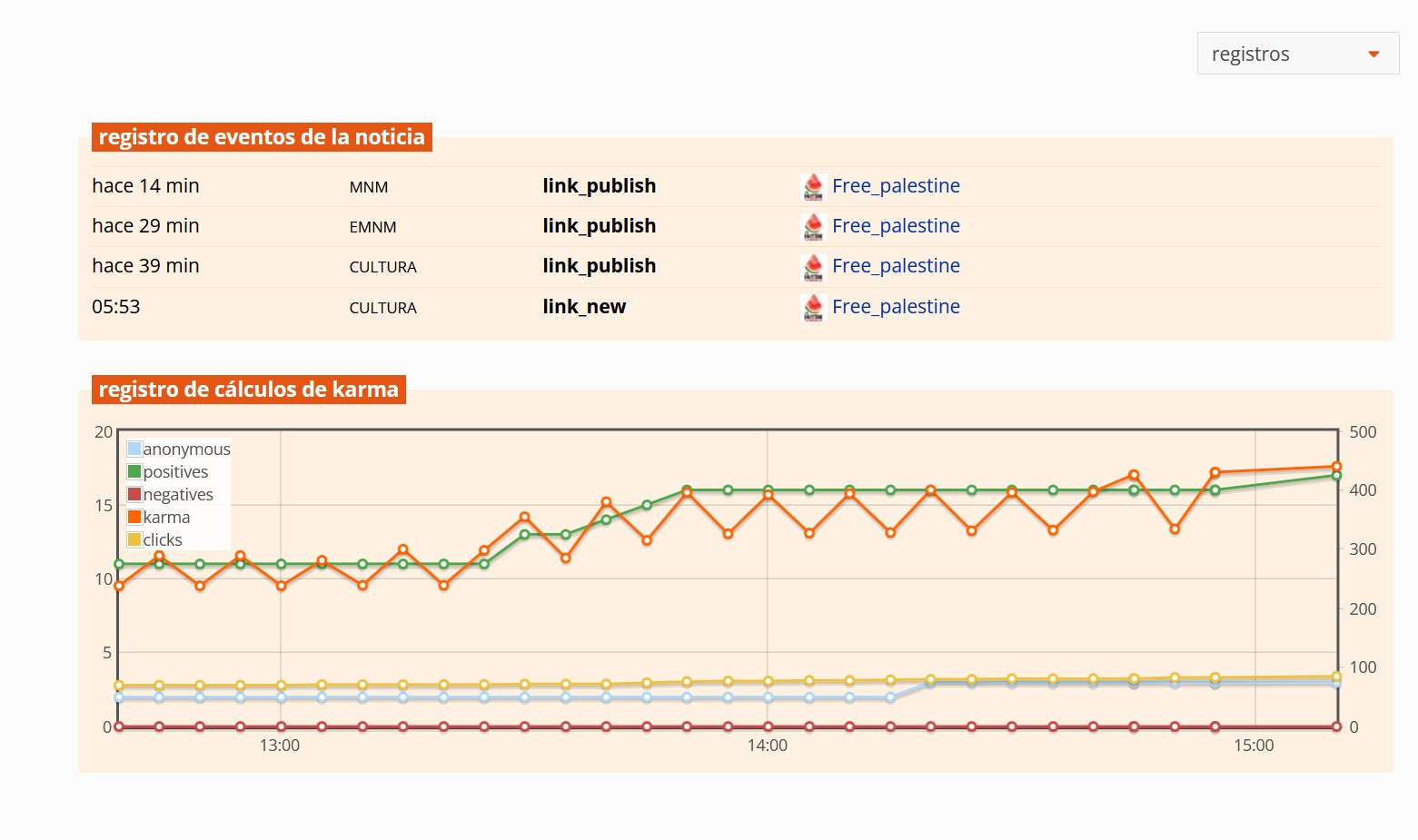Open Free_palestine link in link_new row
1418x840 pixels.
coord(896,307)
